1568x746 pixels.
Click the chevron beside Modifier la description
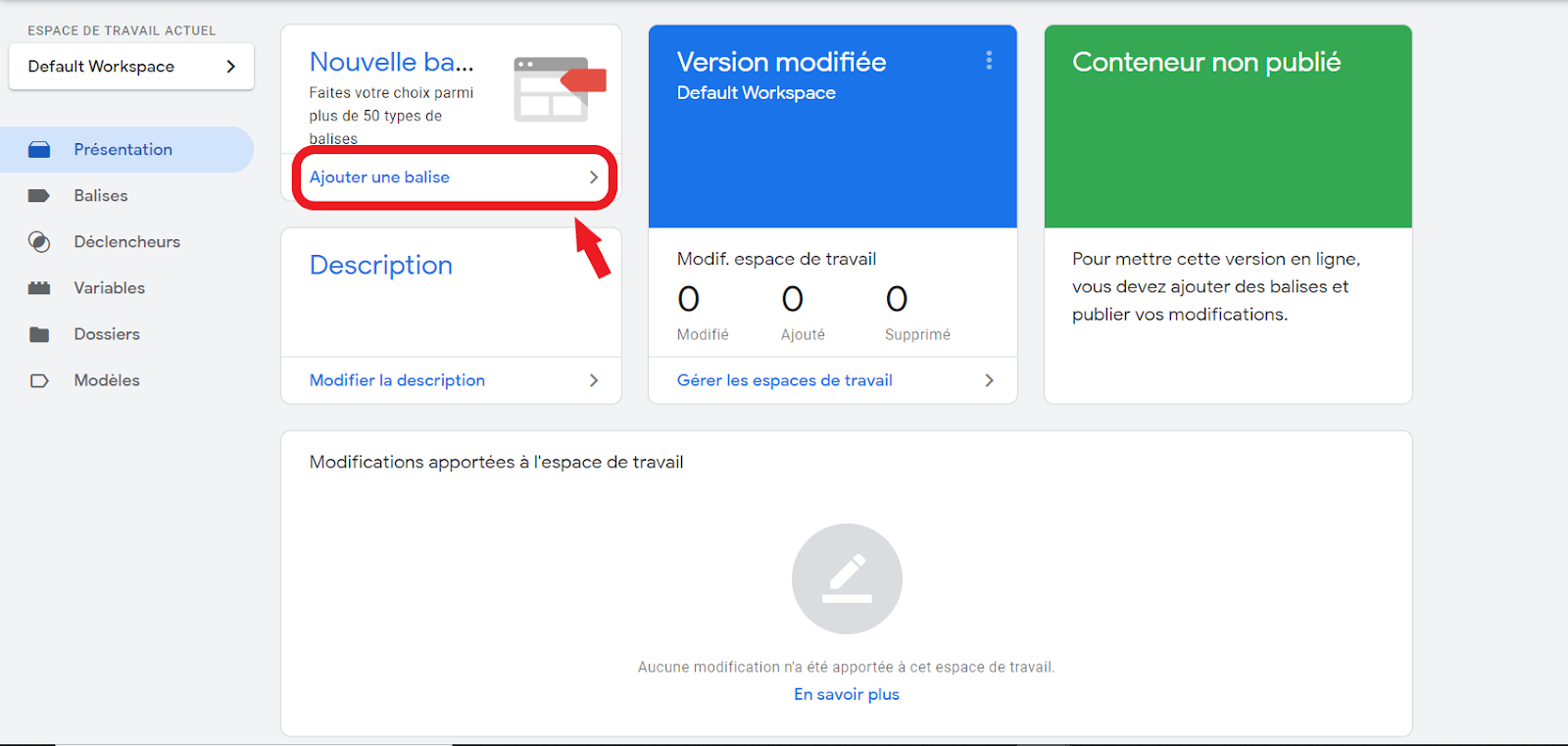pos(593,380)
